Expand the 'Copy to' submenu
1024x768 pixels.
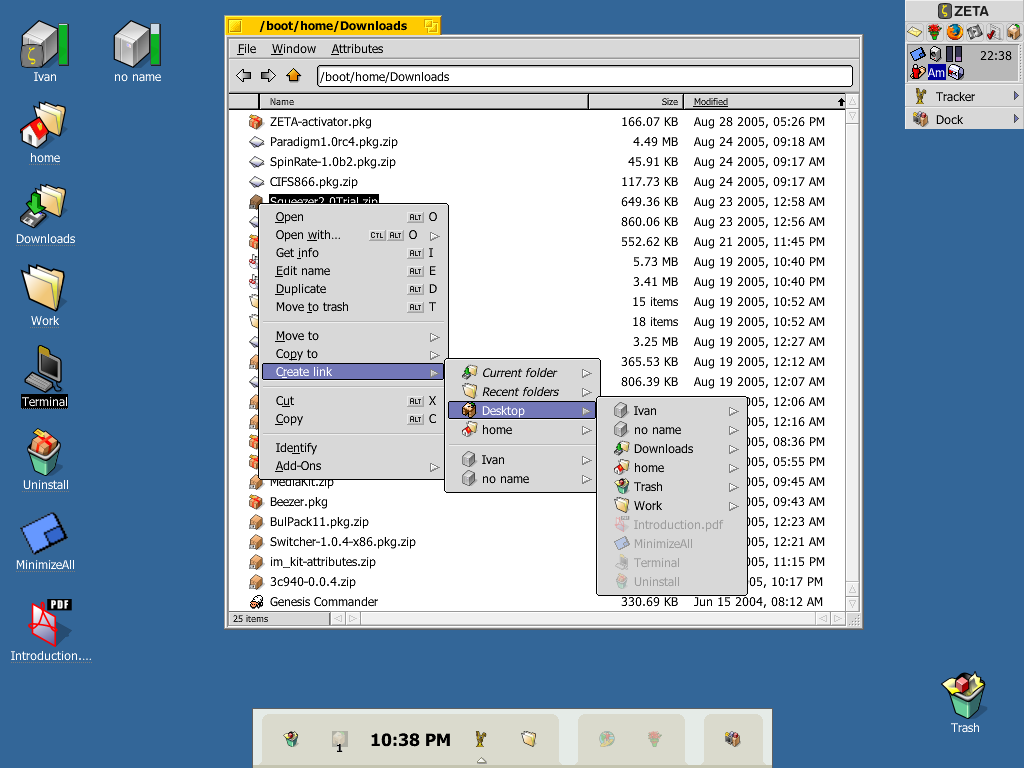pyautogui.click(x=435, y=355)
